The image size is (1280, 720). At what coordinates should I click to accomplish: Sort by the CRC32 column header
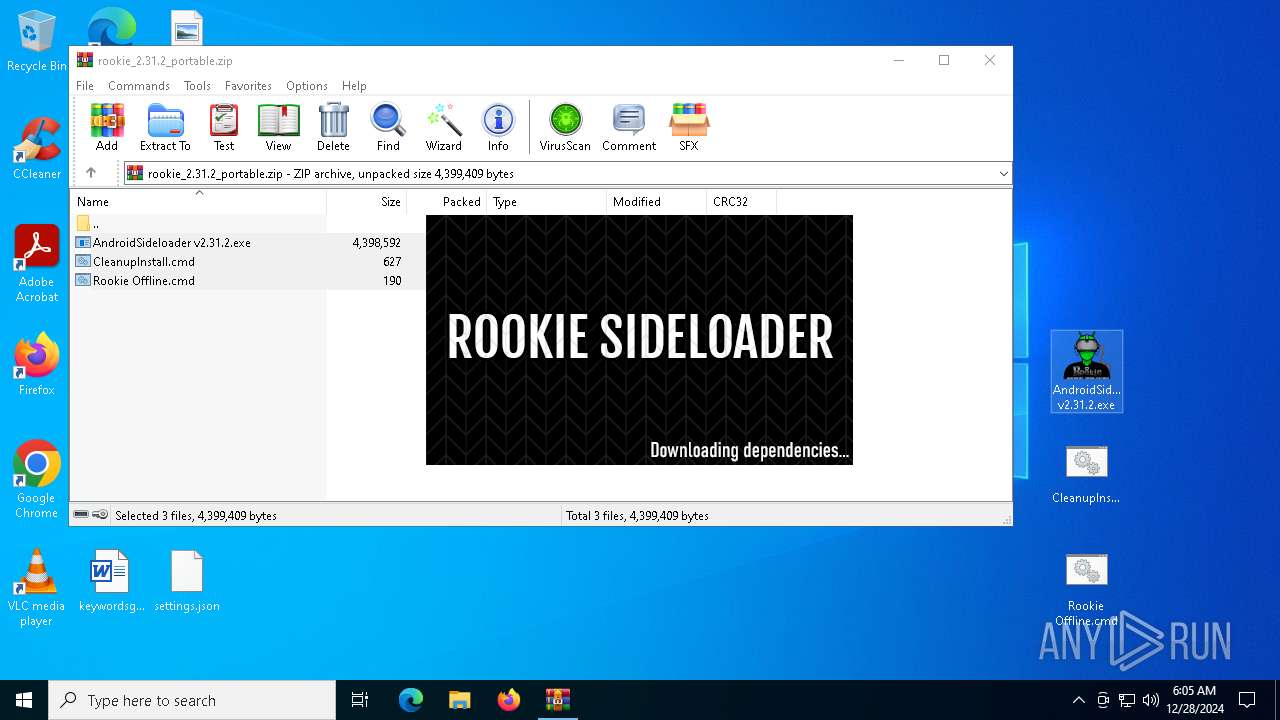[x=742, y=202]
